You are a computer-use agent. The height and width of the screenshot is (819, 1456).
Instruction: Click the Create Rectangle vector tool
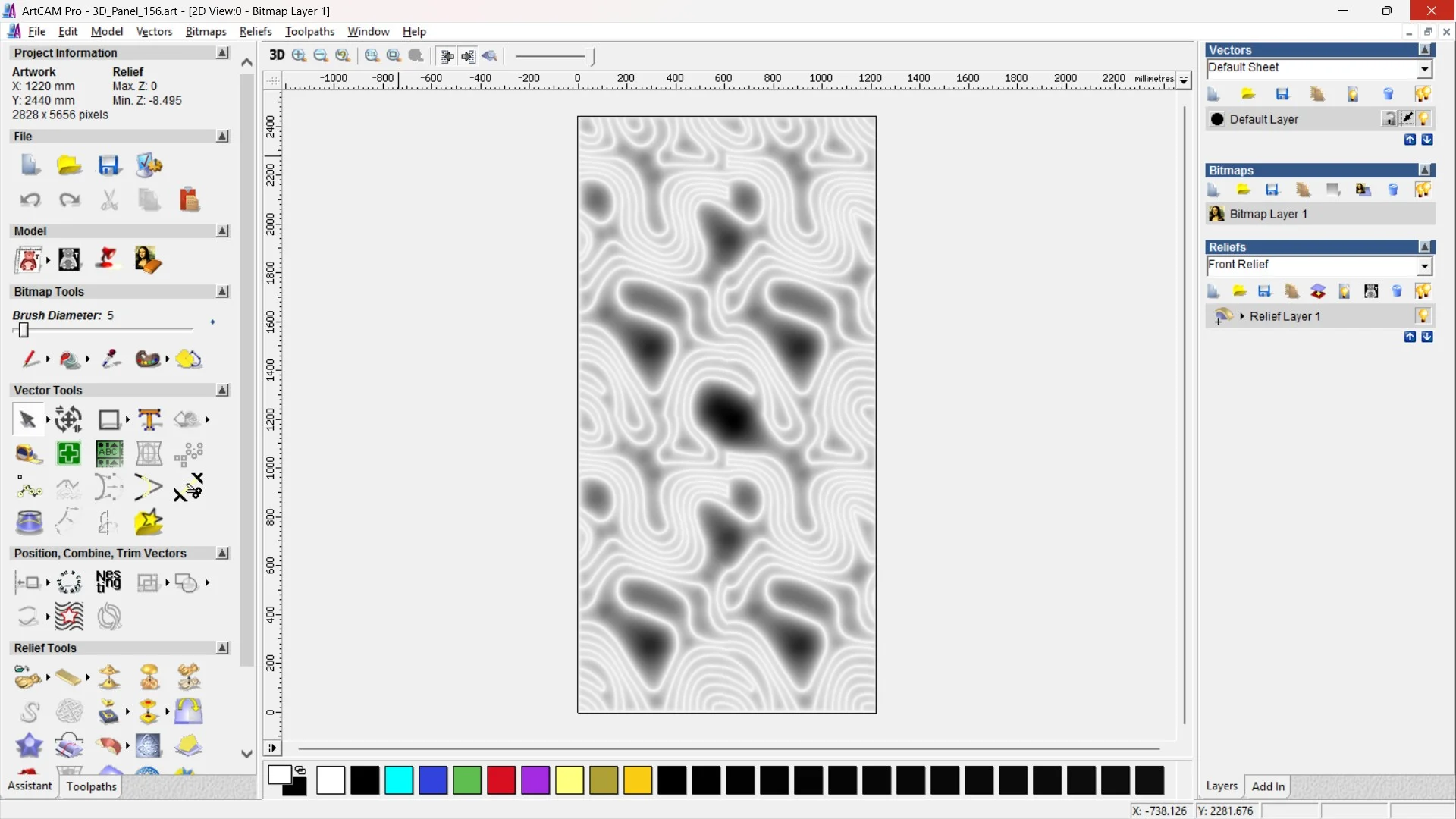(x=109, y=419)
